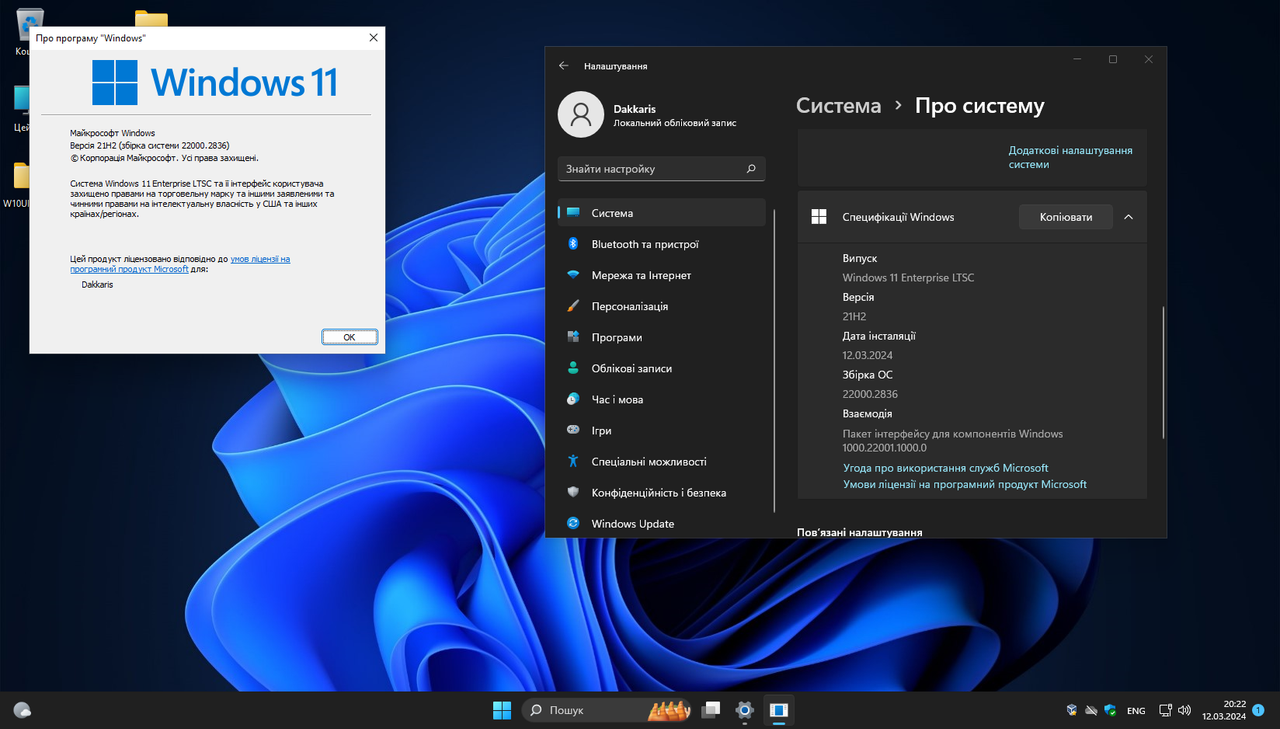Collapse the Специфікації Windows section
The height and width of the screenshot is (729, 1280).
tap(1129, 216)
